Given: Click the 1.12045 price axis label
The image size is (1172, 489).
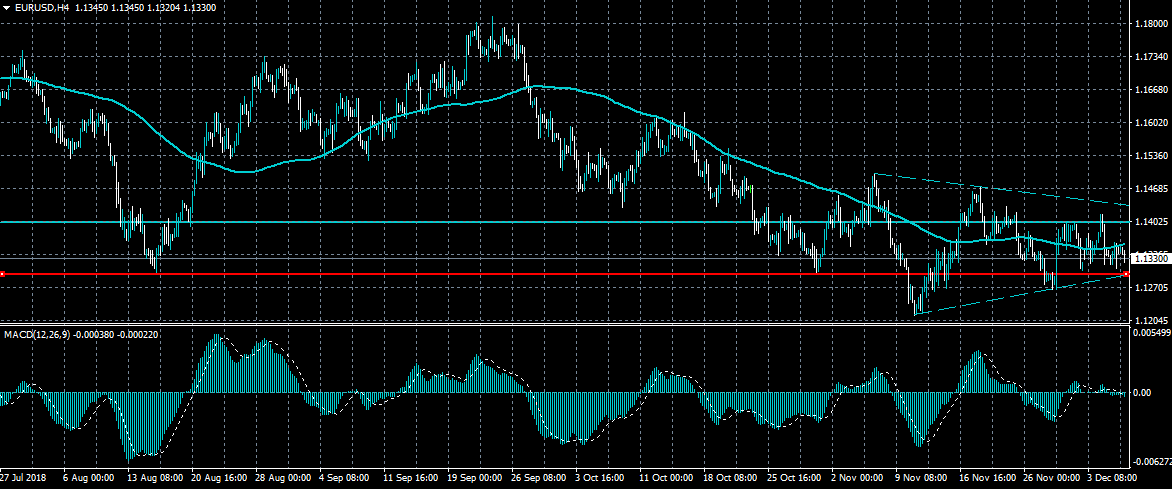Looking at the screenshot, I should (1151, 320).
